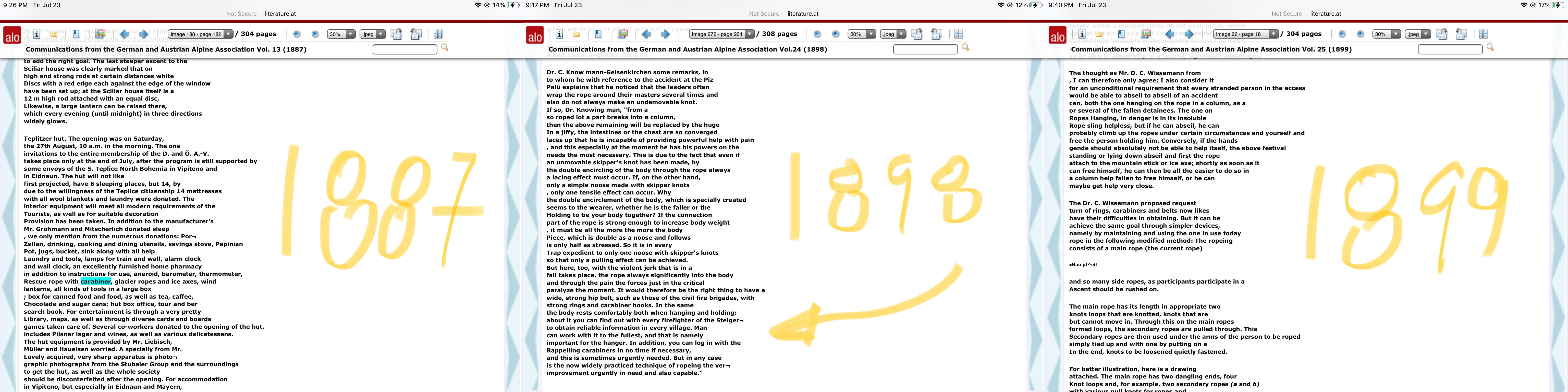The height and width of the screenshot is (392, 1568).
Task: Open the info icon in the 1887 viewer
Action: [36, 34]
